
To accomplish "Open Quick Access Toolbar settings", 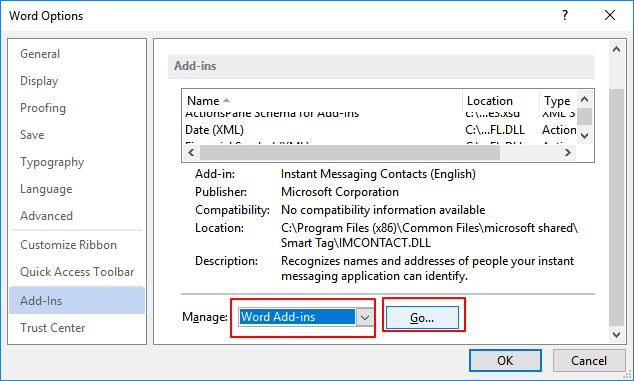I will (x=77, y=272).
